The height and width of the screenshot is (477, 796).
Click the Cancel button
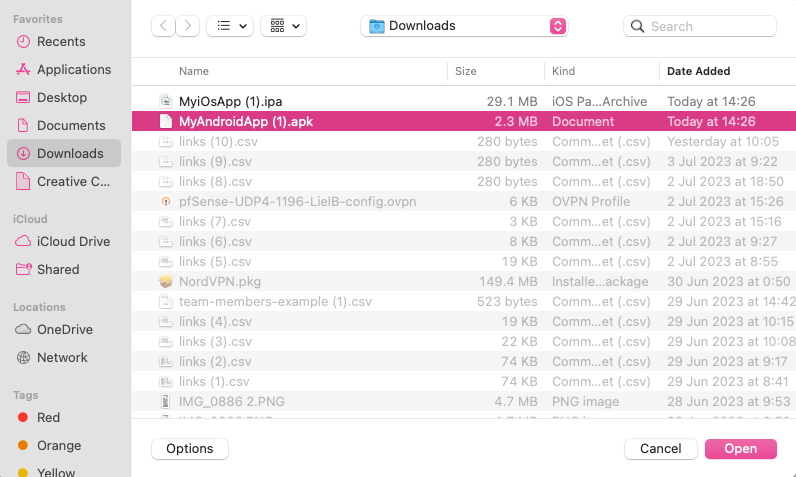(660, 449)
